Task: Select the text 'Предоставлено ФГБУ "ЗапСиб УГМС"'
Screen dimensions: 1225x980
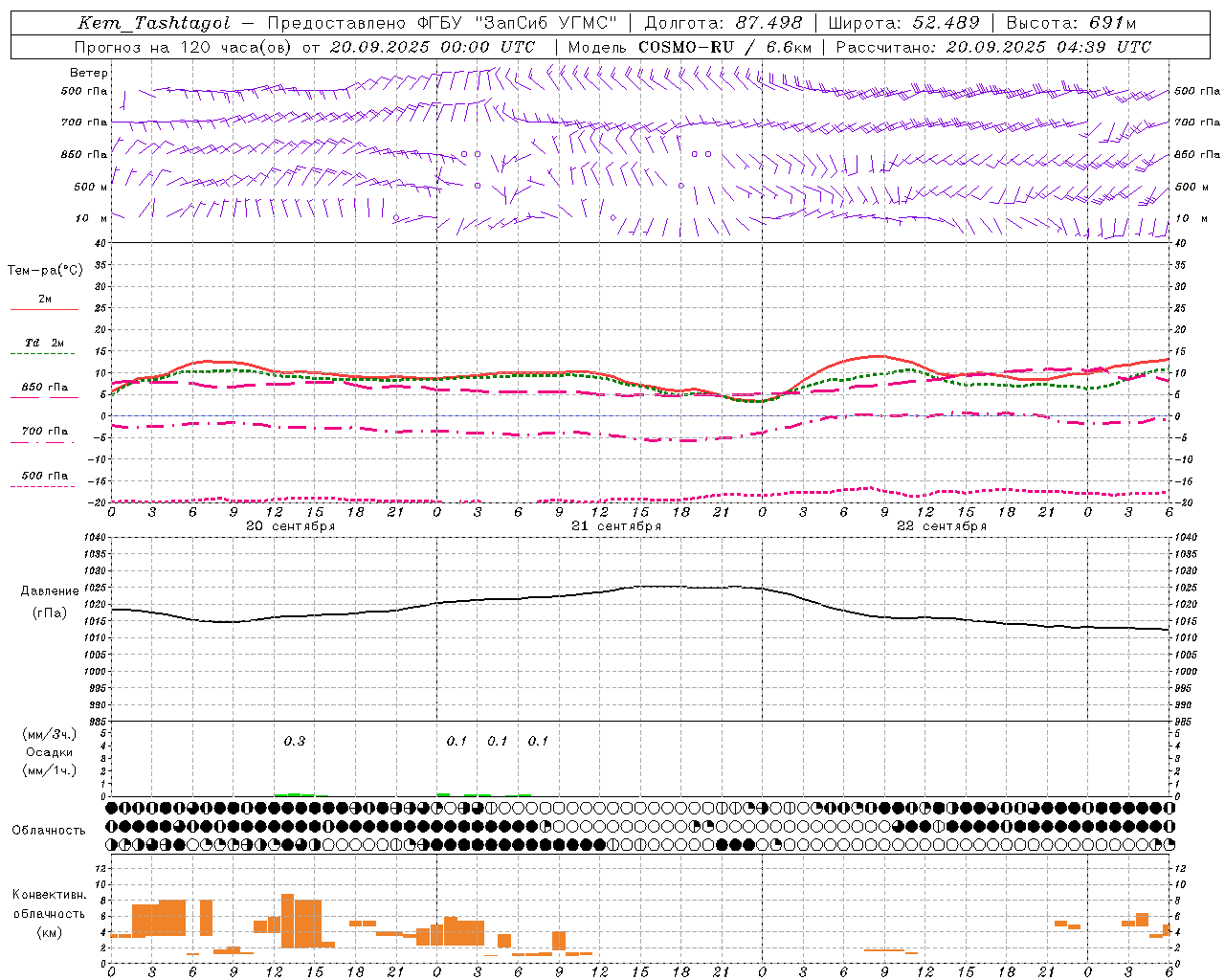Action: 443,23
